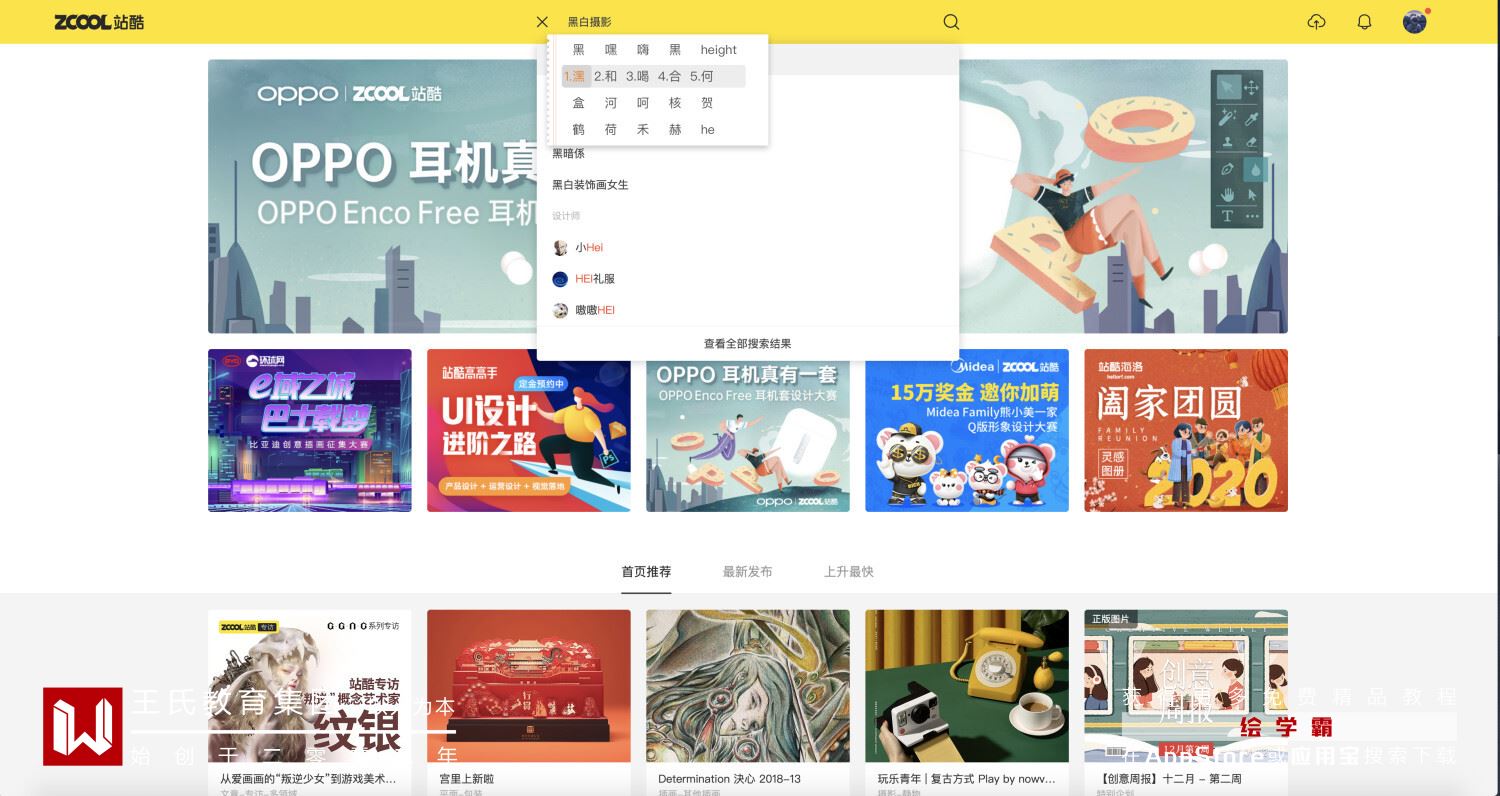Choose IME candidate 禾
The width and height of the screenshot is (1500, 796).
point(643,130)
